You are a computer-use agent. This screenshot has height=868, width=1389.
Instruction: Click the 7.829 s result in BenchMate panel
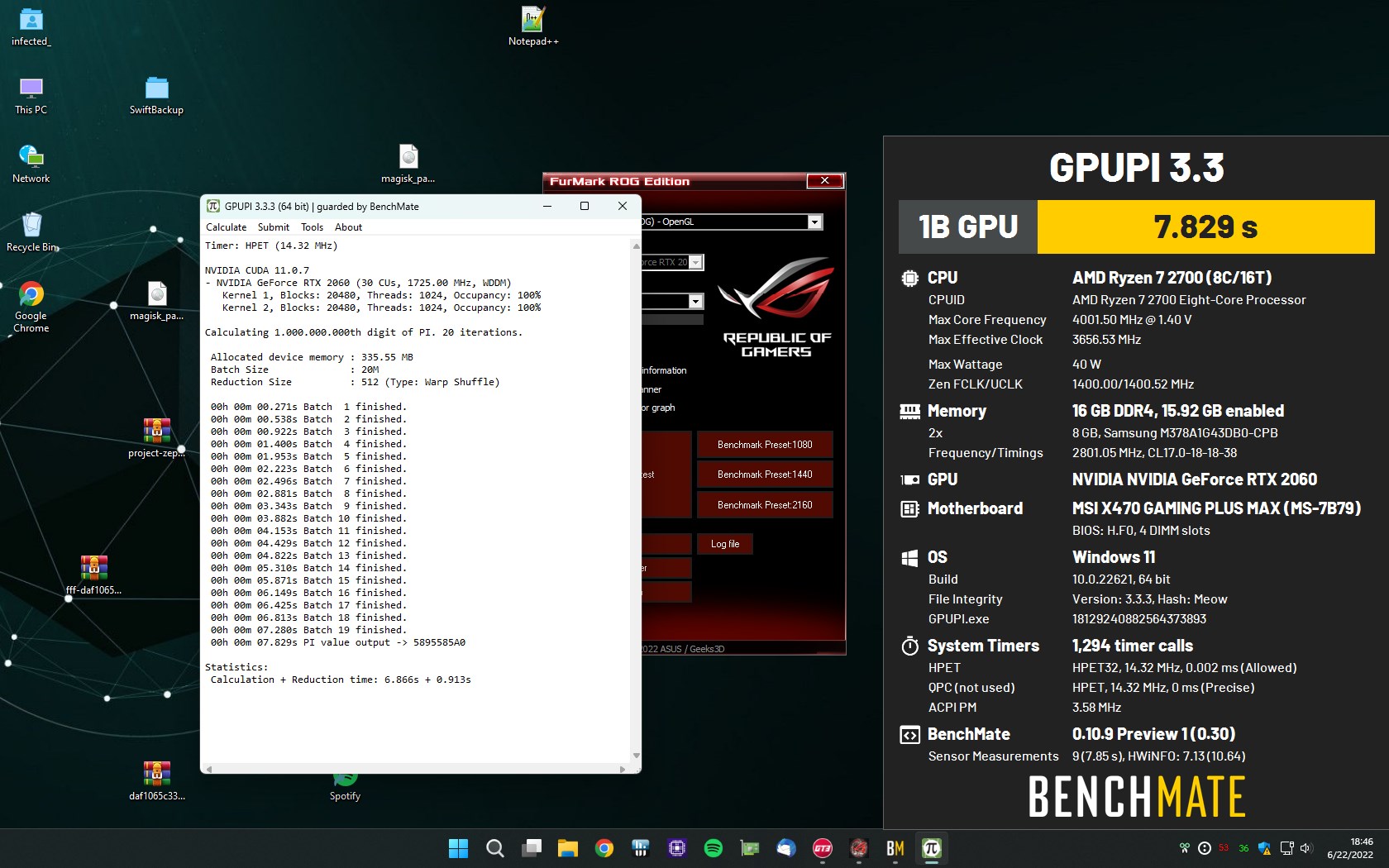coord(1205,227)
